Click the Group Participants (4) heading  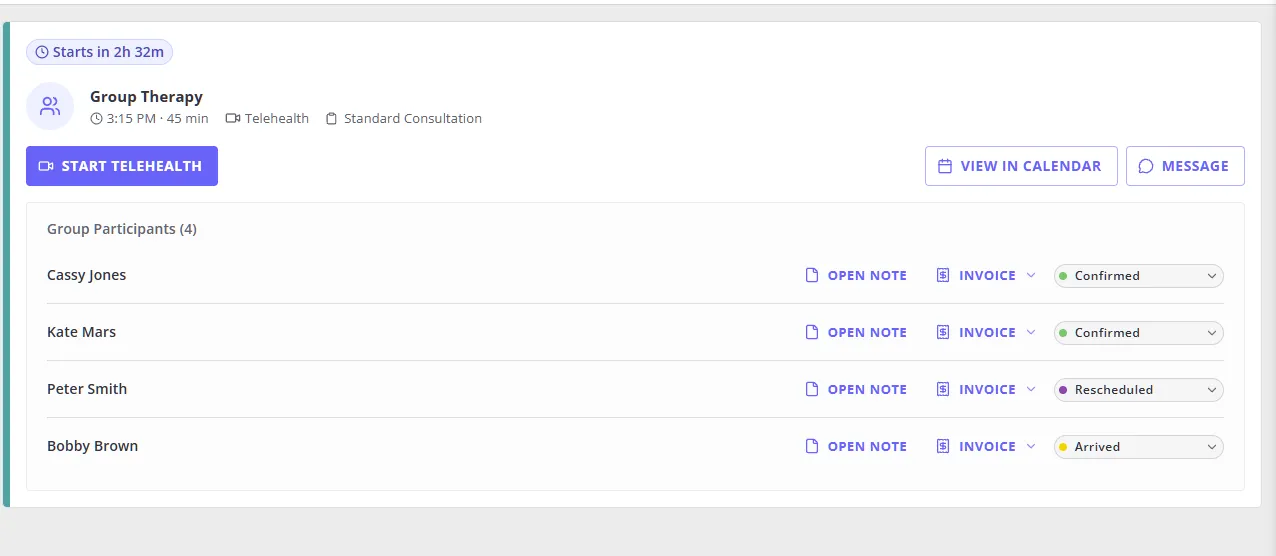tap(122, 229)
